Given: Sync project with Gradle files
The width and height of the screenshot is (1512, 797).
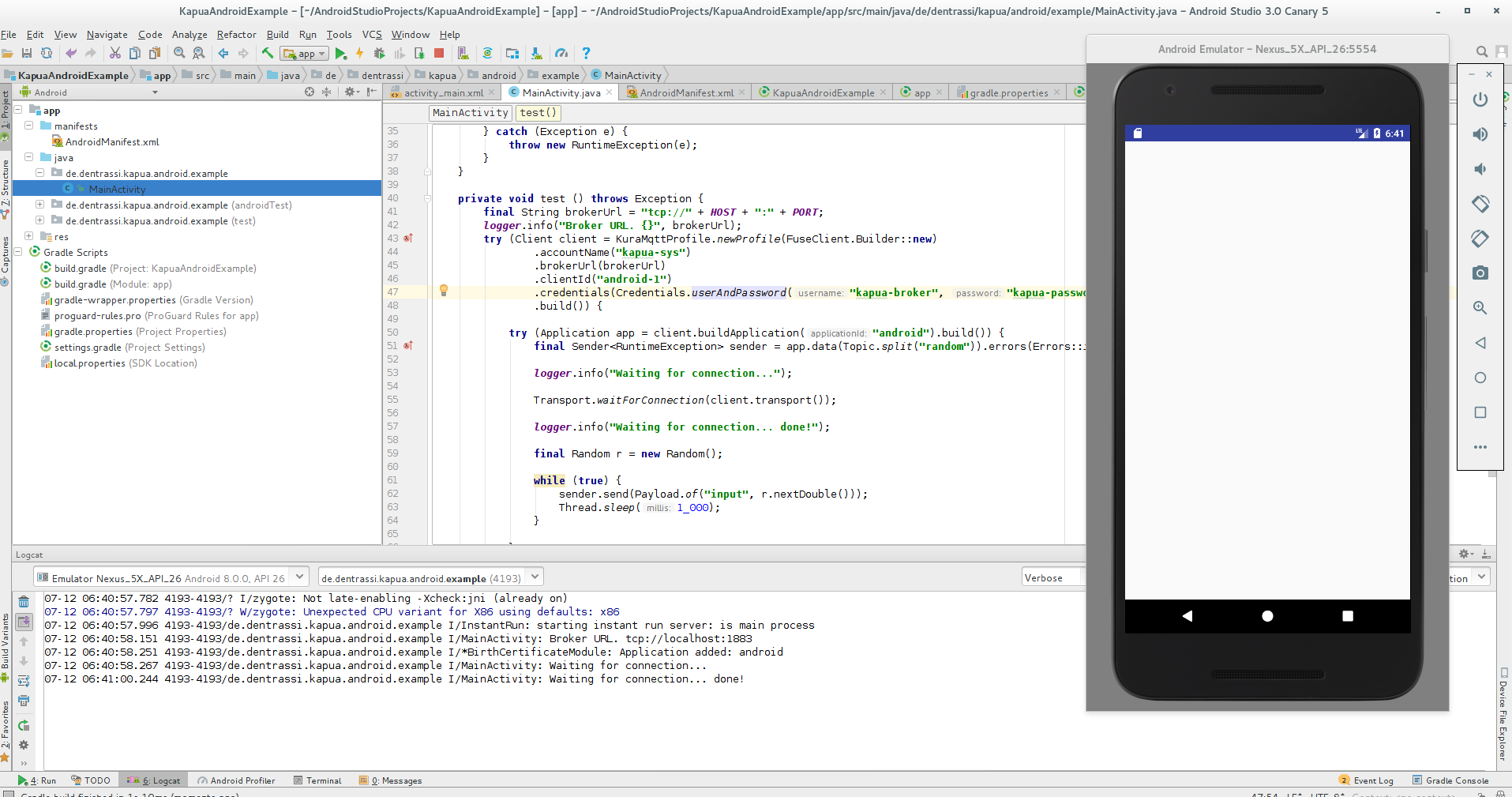Looking at the screenshot, I should point(488,53).
